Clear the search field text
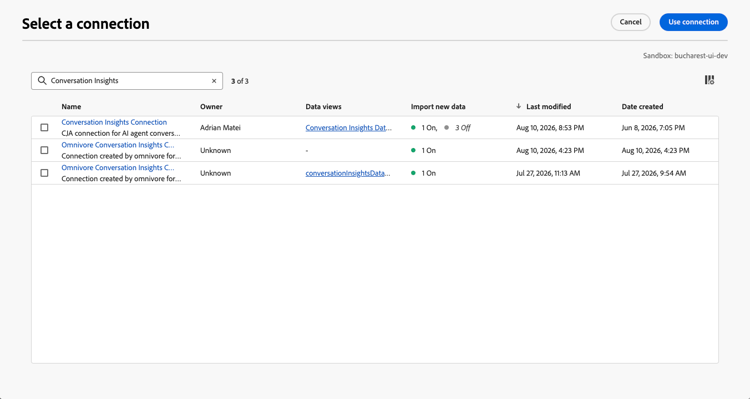Image resolution: width=750 pixels, height=399 pixels. tap(214, 81)
